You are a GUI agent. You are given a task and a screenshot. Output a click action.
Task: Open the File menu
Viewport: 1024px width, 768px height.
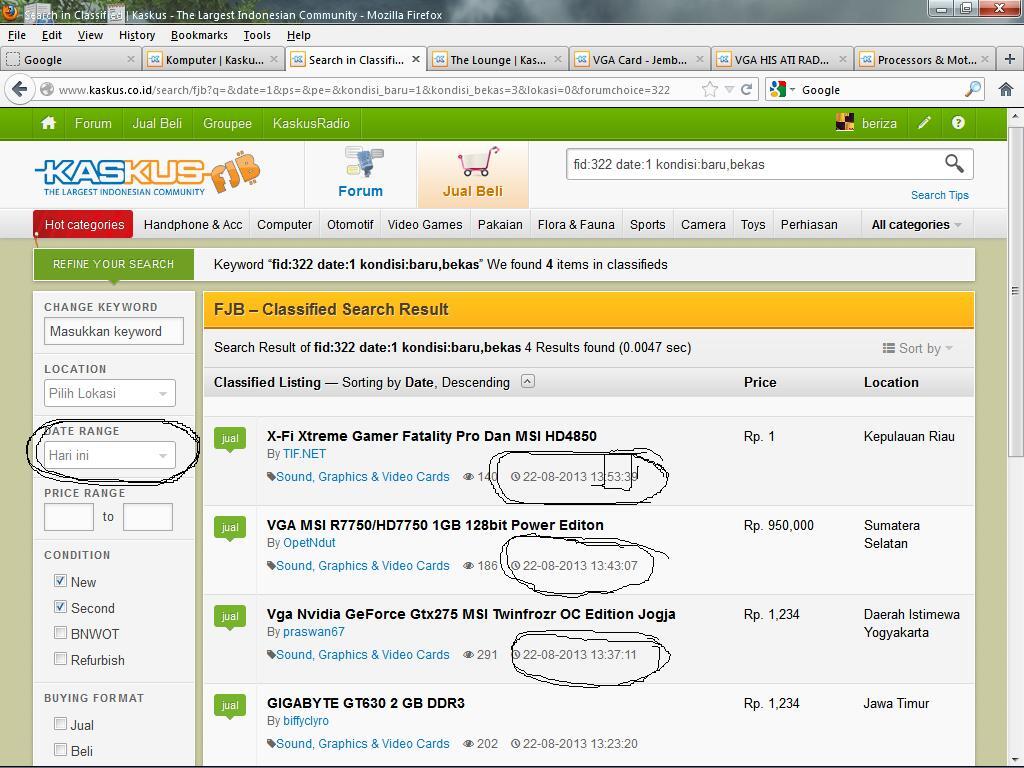point(17,35)
